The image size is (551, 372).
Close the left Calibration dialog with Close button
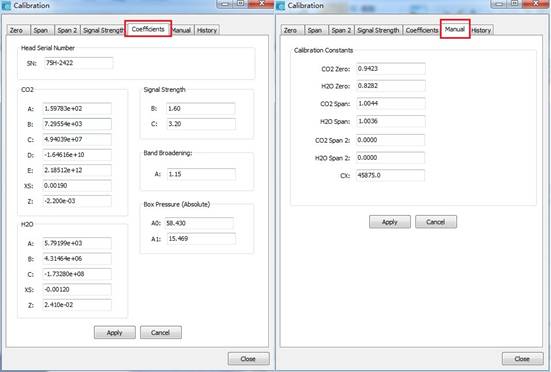point(248,359)
